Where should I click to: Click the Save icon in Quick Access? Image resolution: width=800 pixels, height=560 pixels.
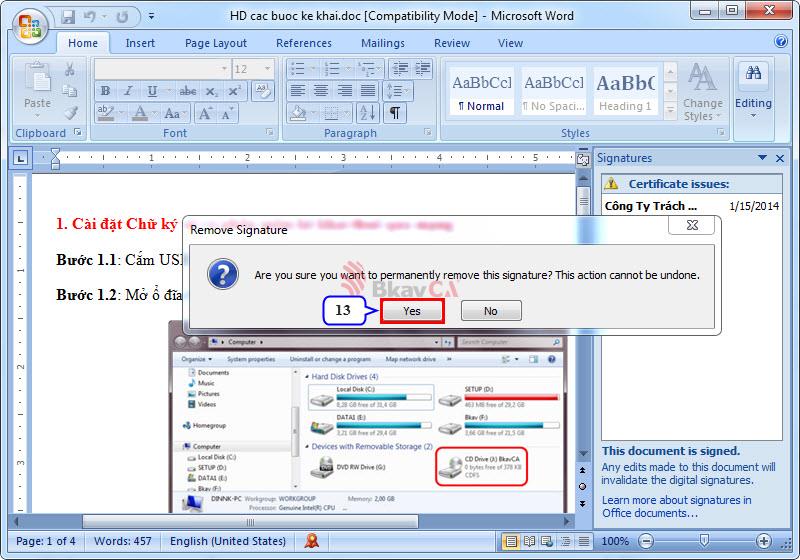pos(68,17)
